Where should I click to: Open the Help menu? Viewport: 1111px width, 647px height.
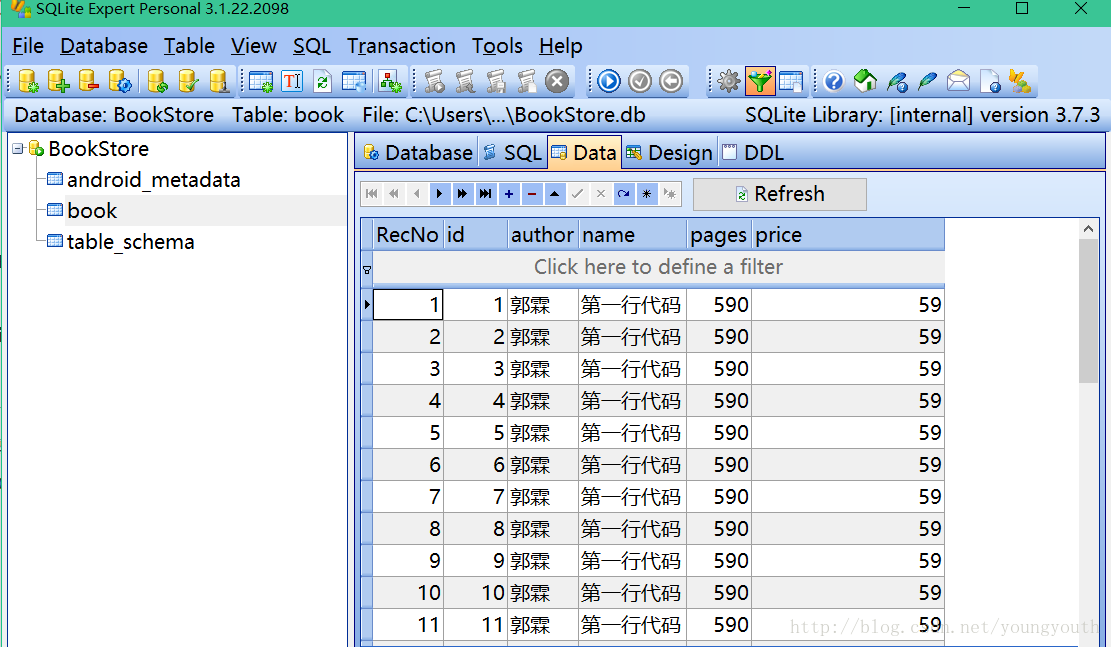(560, 46)
